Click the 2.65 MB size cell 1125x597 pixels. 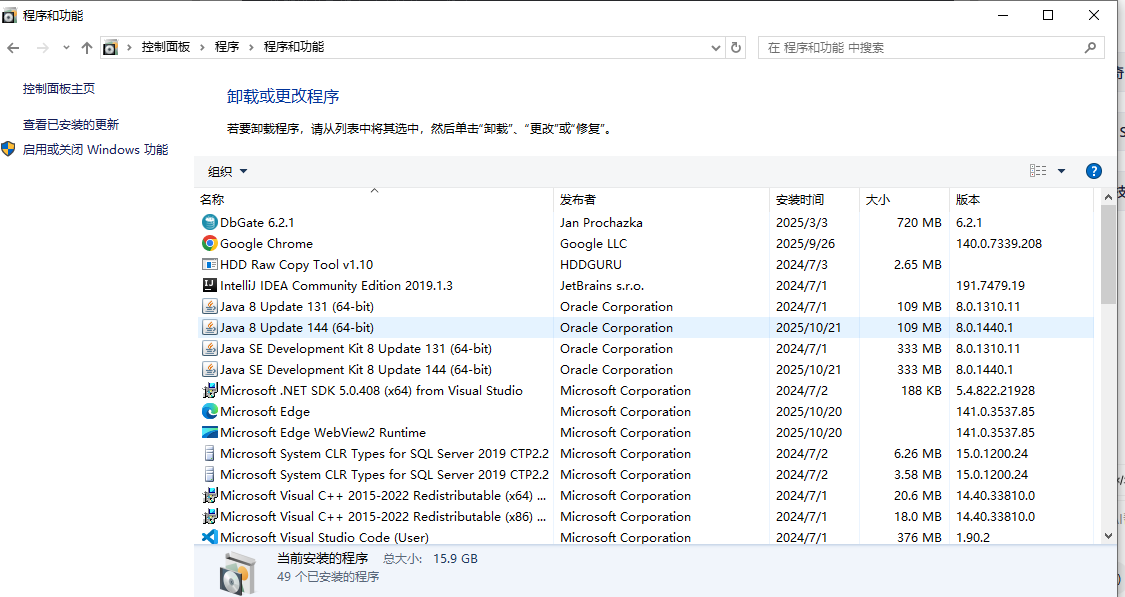coord(918,265)
